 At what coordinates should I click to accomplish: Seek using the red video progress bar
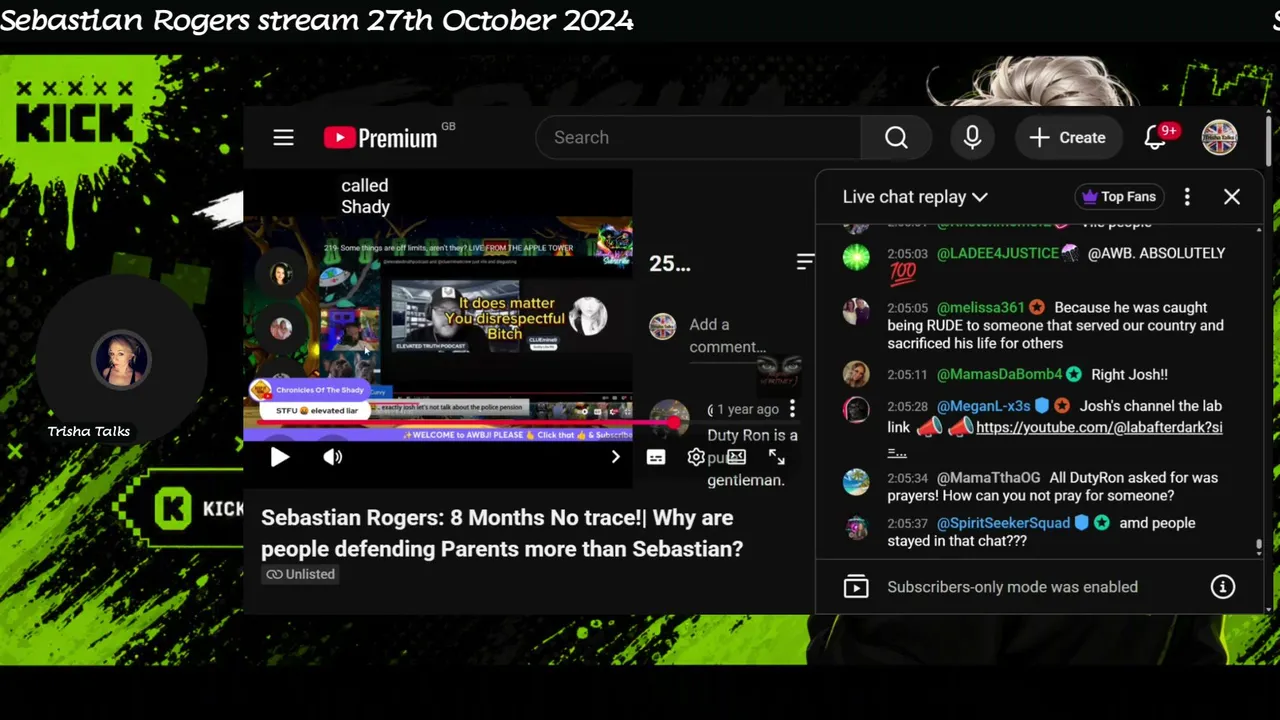pyautogui.click(x=461, y=424)
